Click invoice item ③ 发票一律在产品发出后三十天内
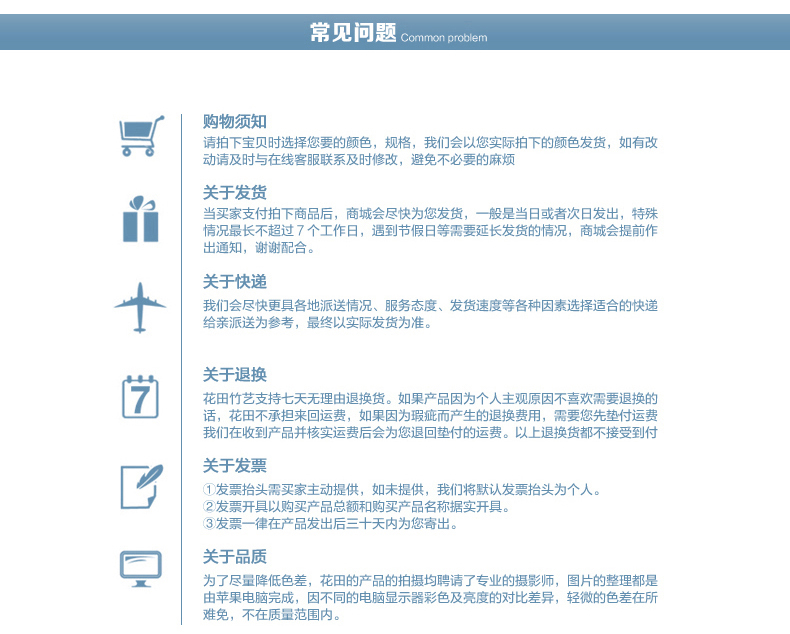 331,524
